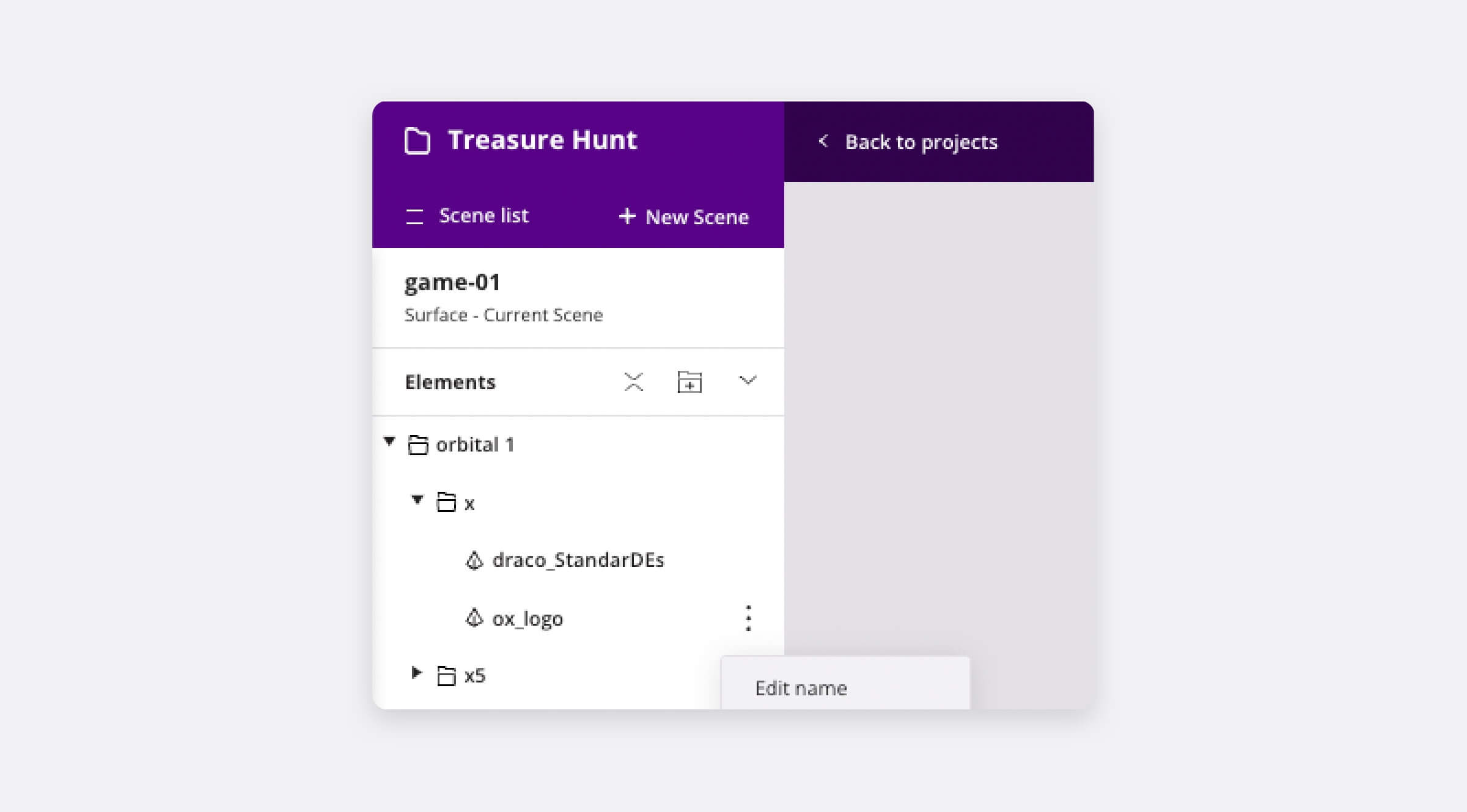1467x812 pixels.
Task: Click the add new group icon in Elements
Action: 692,381
